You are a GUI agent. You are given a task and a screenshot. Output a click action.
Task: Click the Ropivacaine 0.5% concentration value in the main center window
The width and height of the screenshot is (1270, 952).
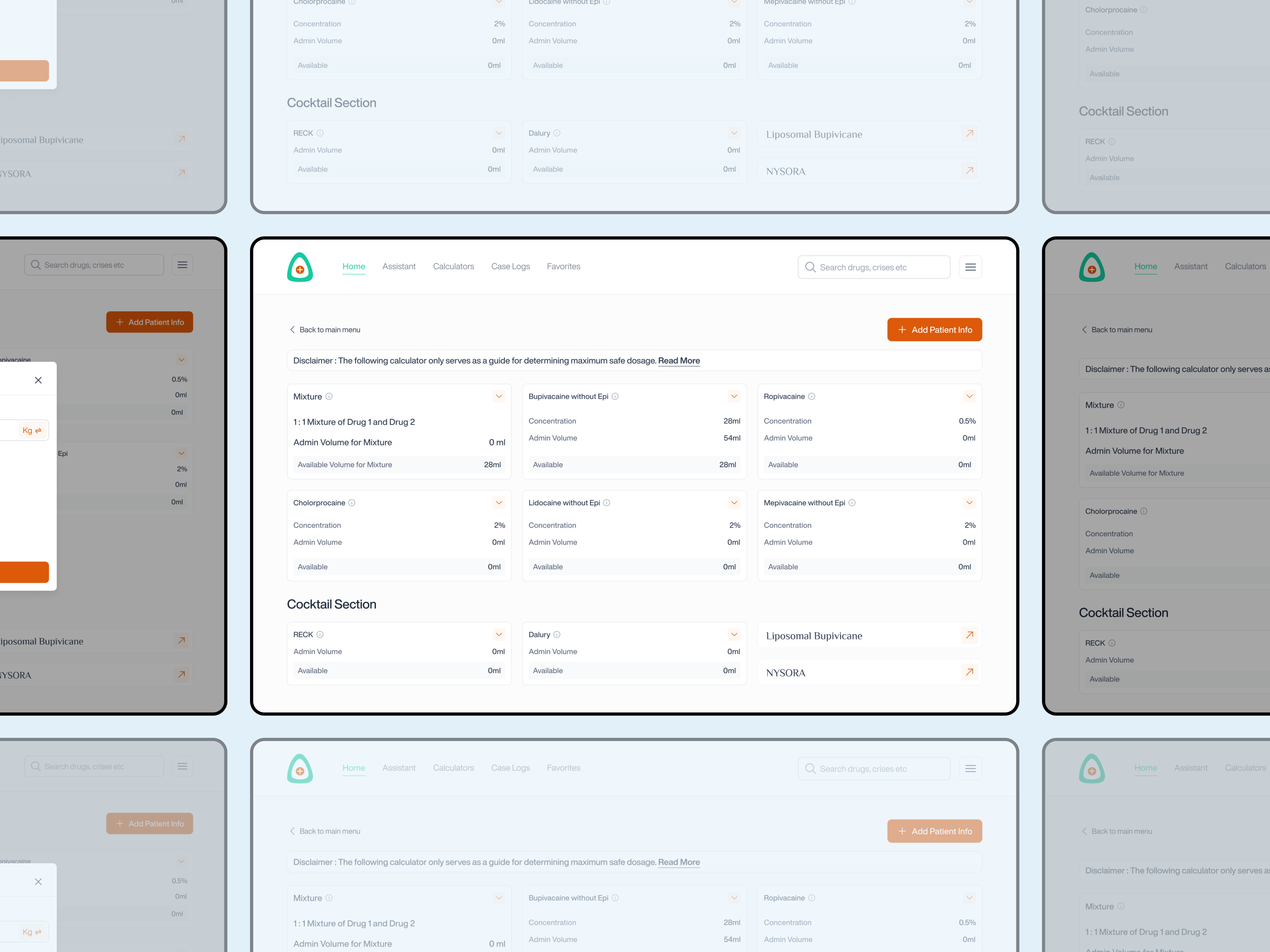(967, 420)
